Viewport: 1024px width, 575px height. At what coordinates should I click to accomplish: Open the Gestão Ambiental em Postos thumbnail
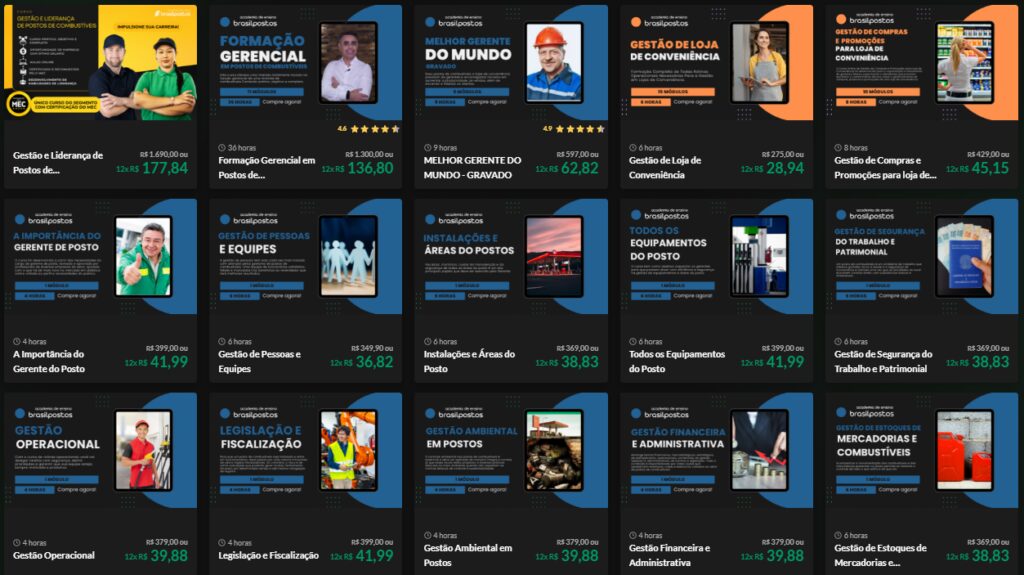pos(511,450)
